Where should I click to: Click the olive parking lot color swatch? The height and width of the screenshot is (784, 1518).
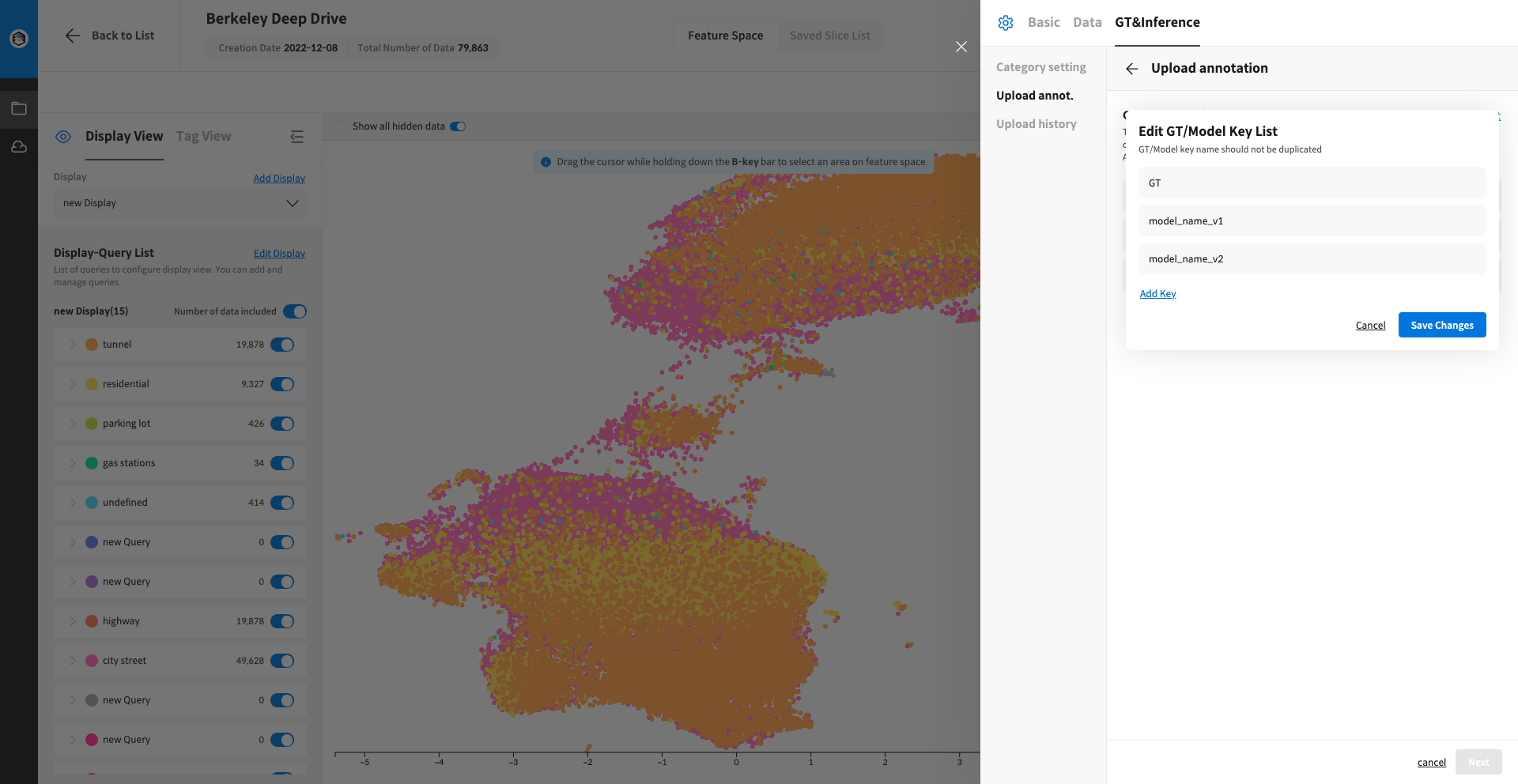pos(92,424)
